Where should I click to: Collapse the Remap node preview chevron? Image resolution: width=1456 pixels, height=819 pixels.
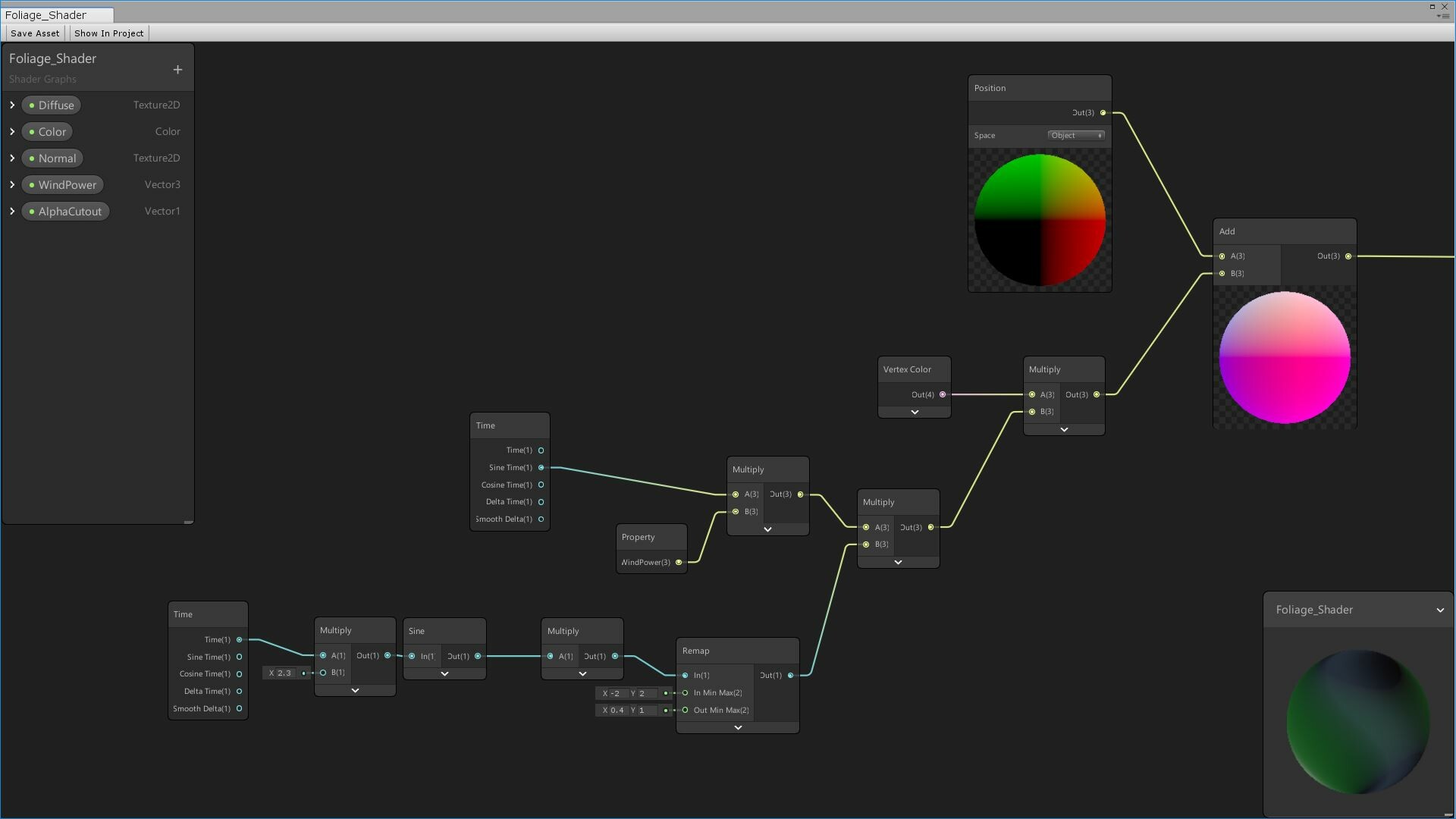pyautogui.click(x=738, y=728)
